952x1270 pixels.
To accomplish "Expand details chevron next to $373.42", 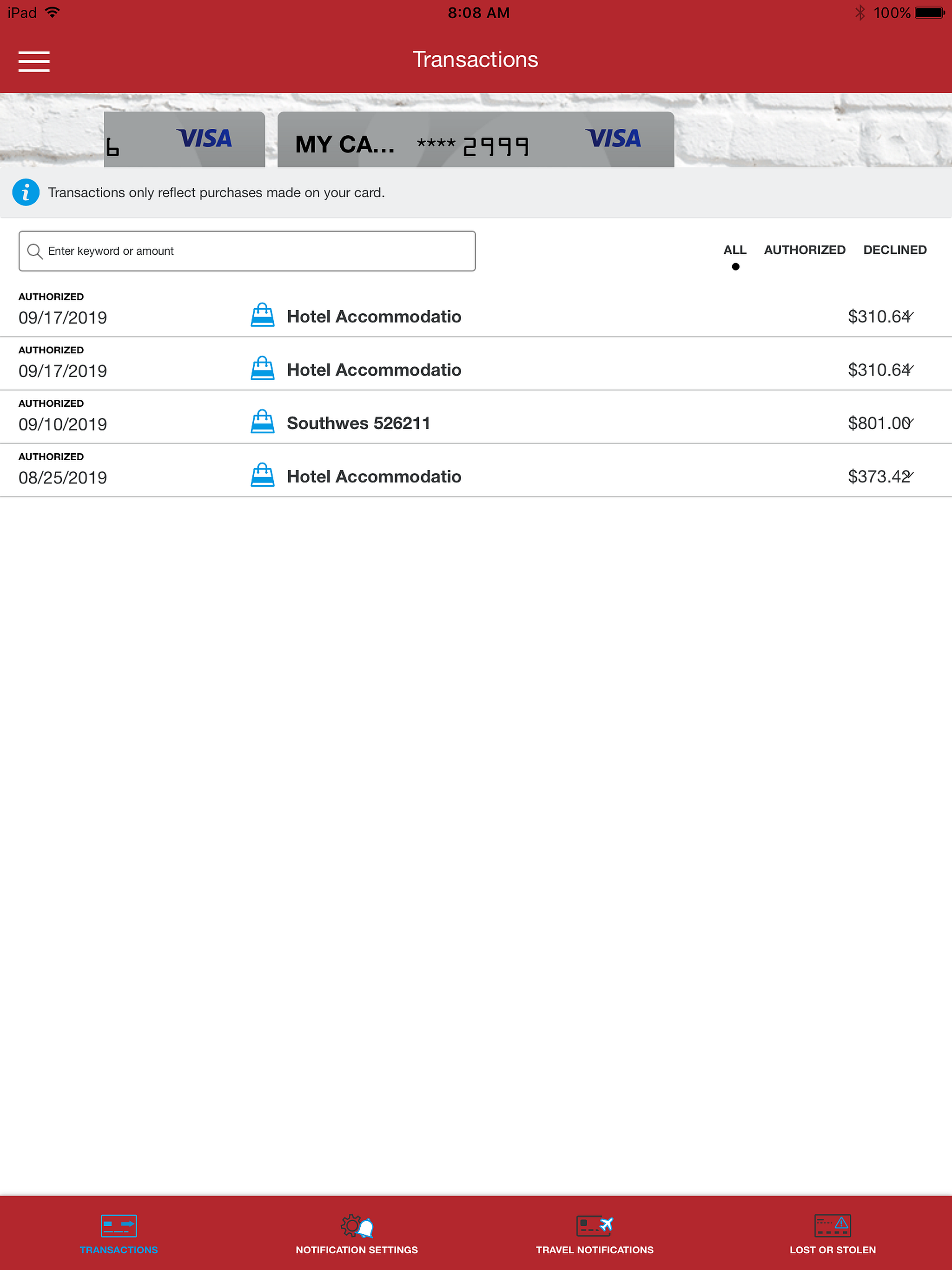I will [x=908, y=476].
